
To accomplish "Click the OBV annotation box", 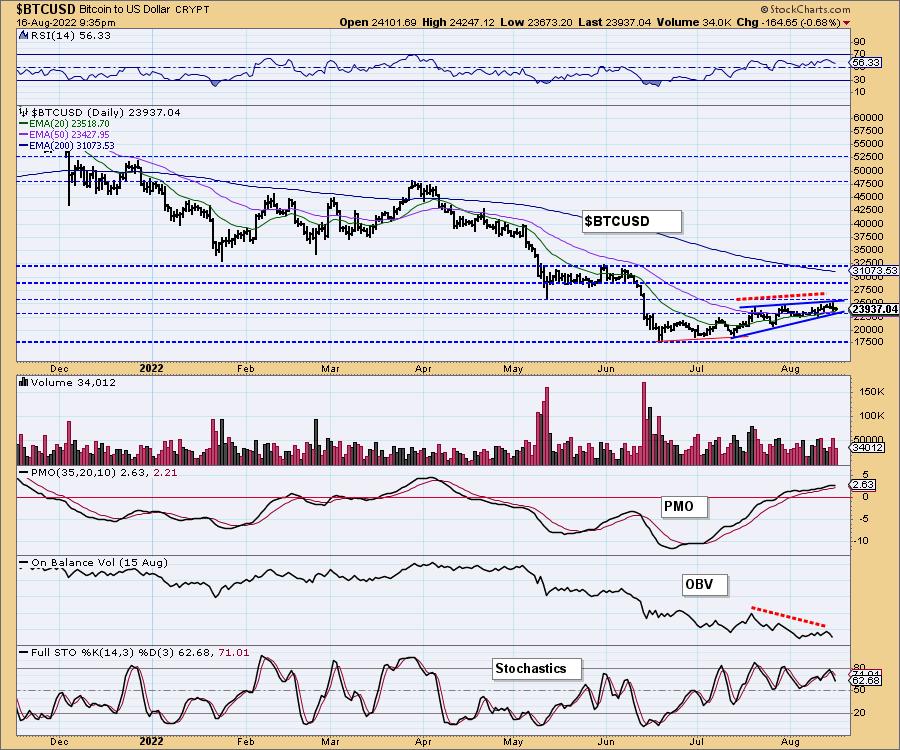I will (x=705, y=584).
